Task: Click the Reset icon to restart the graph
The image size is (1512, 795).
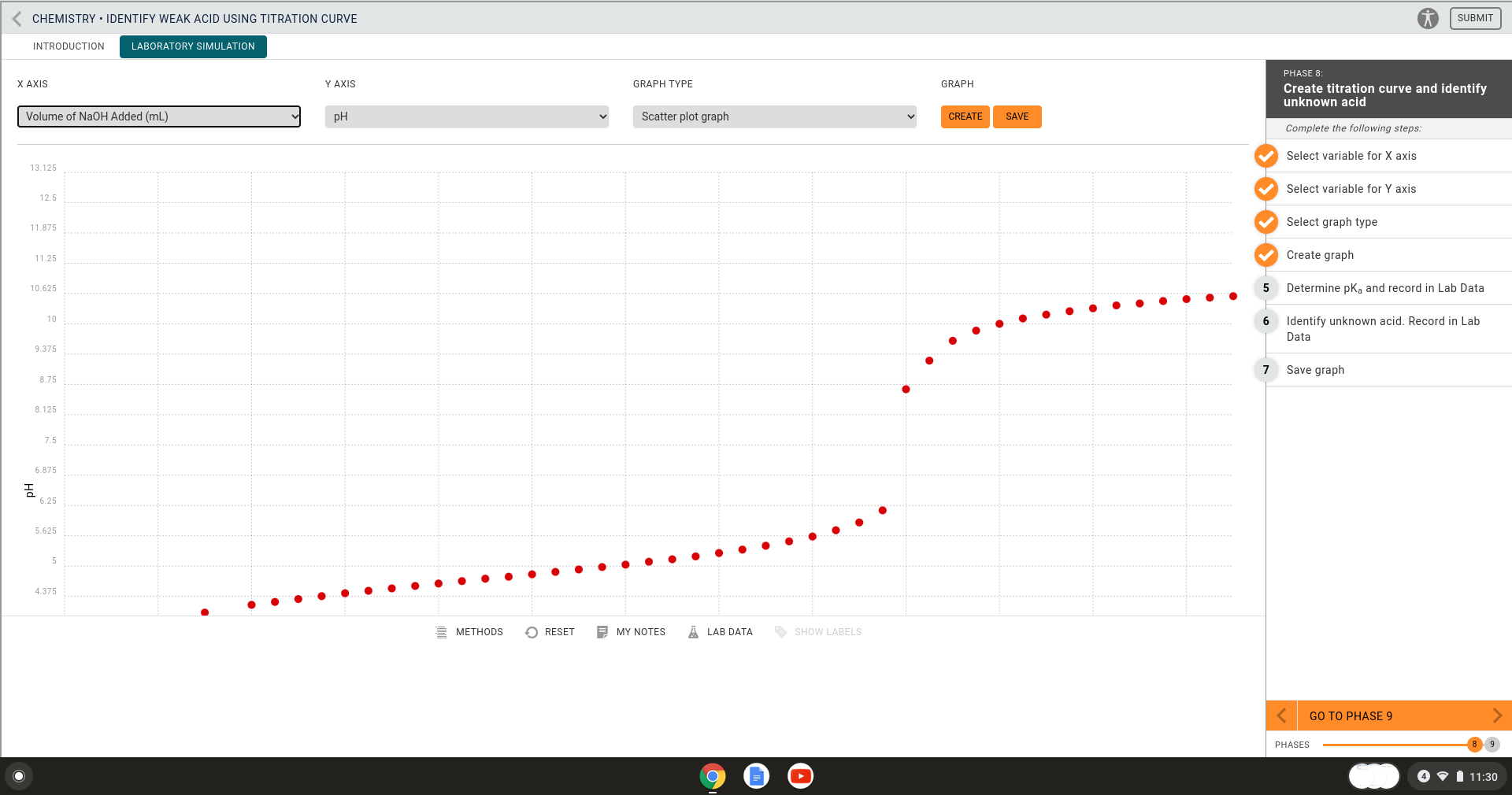Action: point(532,632)
